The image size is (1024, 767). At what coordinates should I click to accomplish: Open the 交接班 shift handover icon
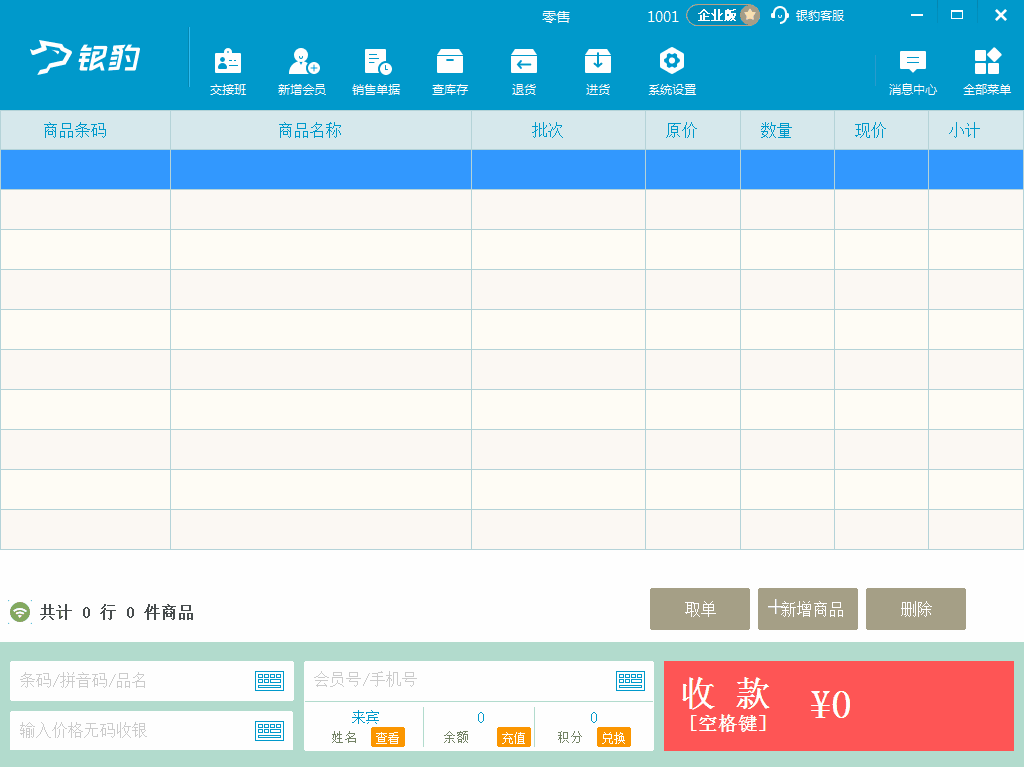[227, 72]
